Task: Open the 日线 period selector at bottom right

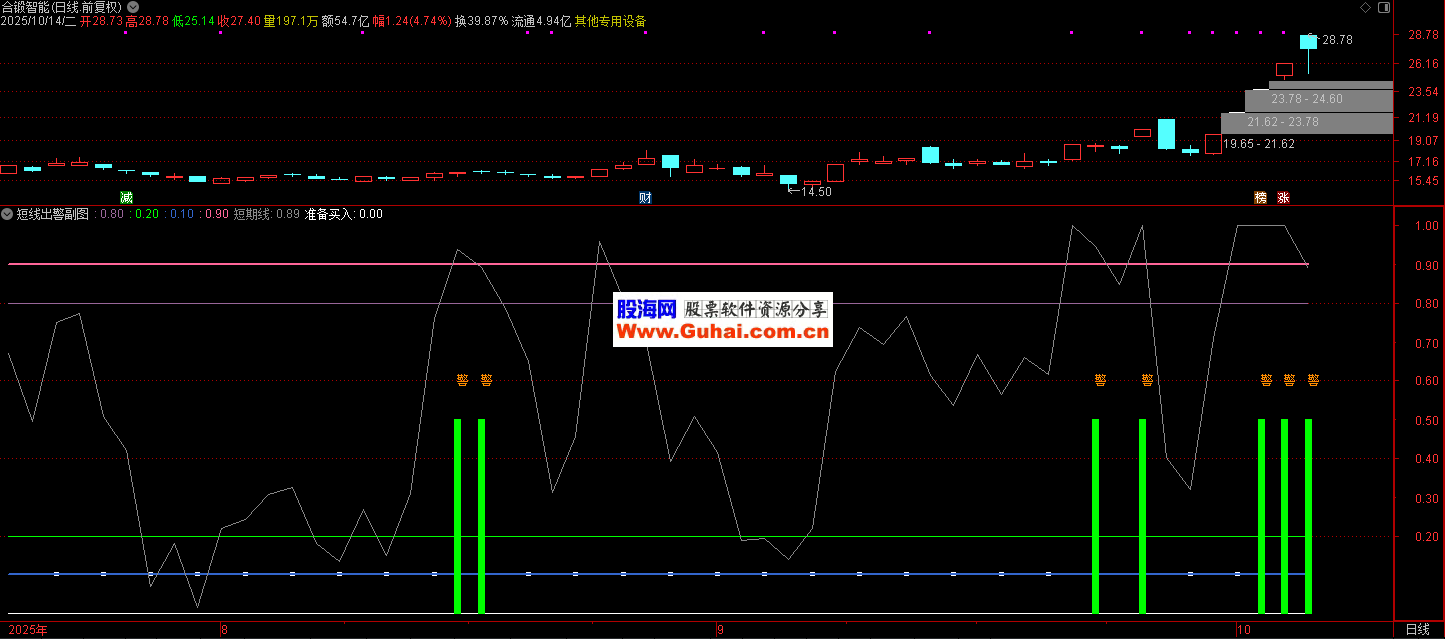Action: (1417, 629)
